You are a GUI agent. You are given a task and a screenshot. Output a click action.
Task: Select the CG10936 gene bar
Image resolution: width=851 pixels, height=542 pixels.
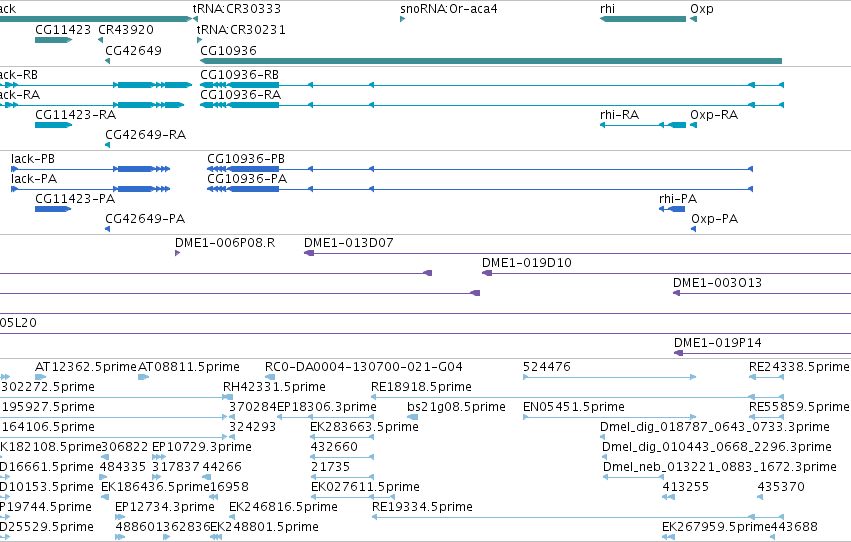pyautogui.click(x=491, y=61)
